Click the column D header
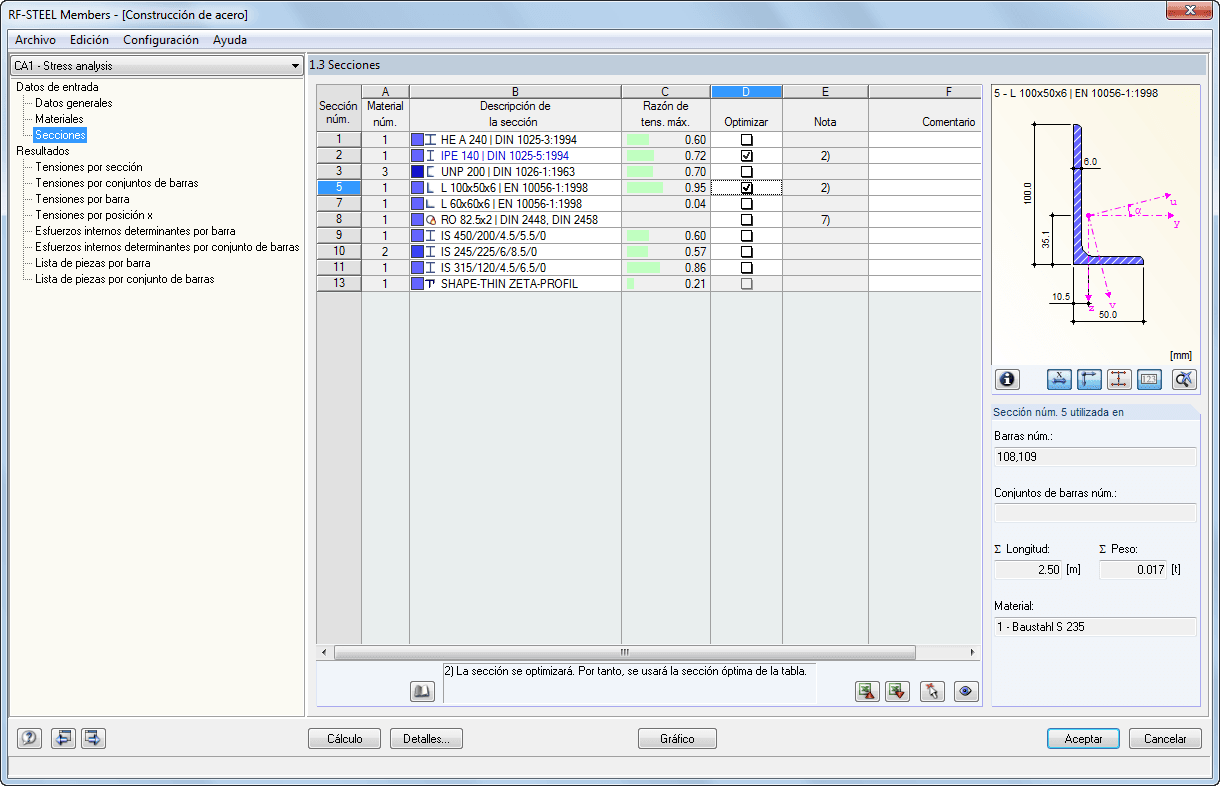This screenshot has height=786, width=1220. [746, 92]
